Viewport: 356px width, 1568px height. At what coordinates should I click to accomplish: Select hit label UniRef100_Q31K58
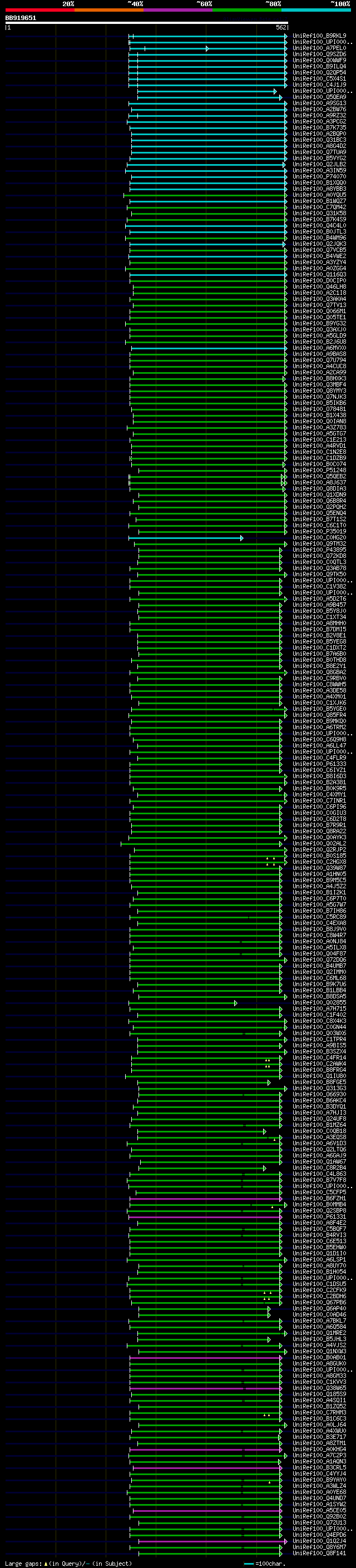point(319,213)
